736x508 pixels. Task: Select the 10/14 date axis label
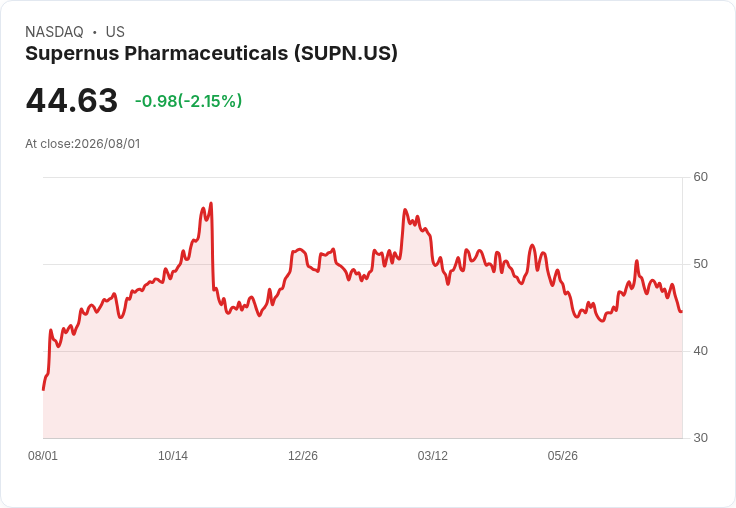(173, 455)
